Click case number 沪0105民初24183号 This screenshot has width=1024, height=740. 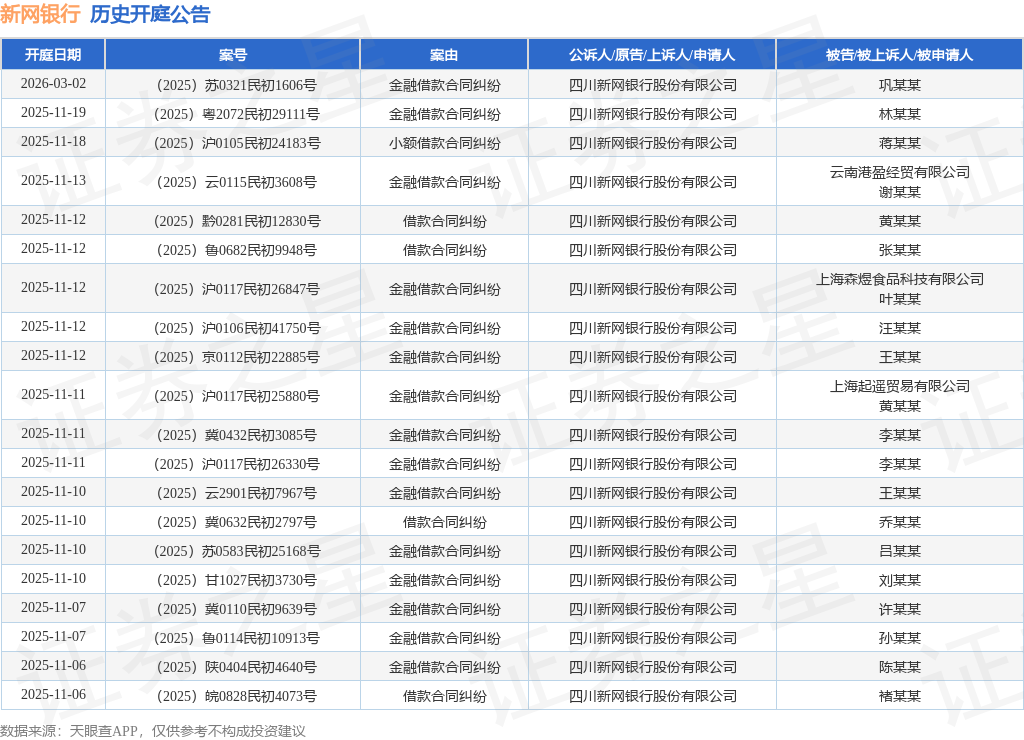tap(237, 143)
